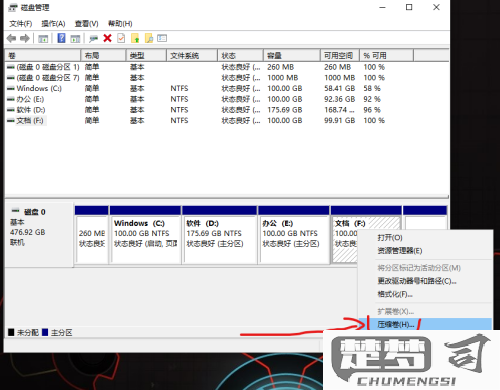Image resolution: width=500 pixels, height=390 pixels.
Task: Click the 磁盘管理 title bar icon
Action: point(13,8)
